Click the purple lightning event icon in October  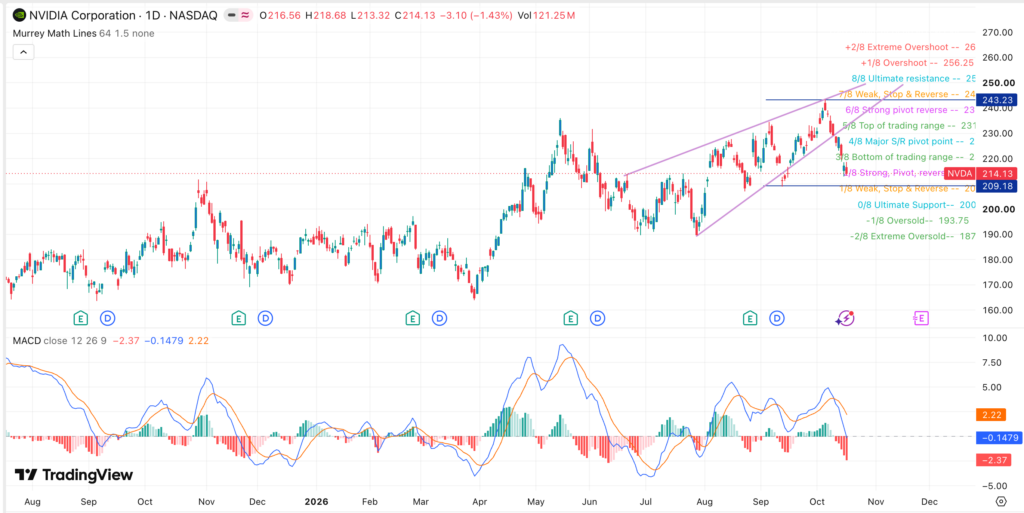pyautogui.click(x=845, y=319)
